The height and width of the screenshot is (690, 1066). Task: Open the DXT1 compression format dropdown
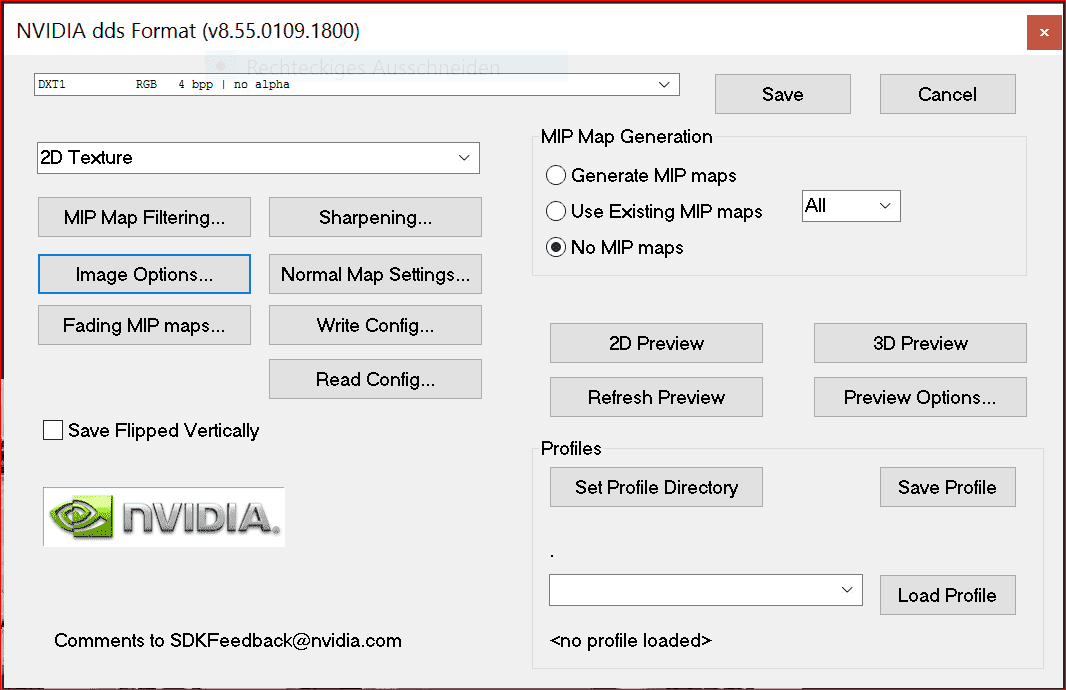pyautogui.click(x=357, y=84)
